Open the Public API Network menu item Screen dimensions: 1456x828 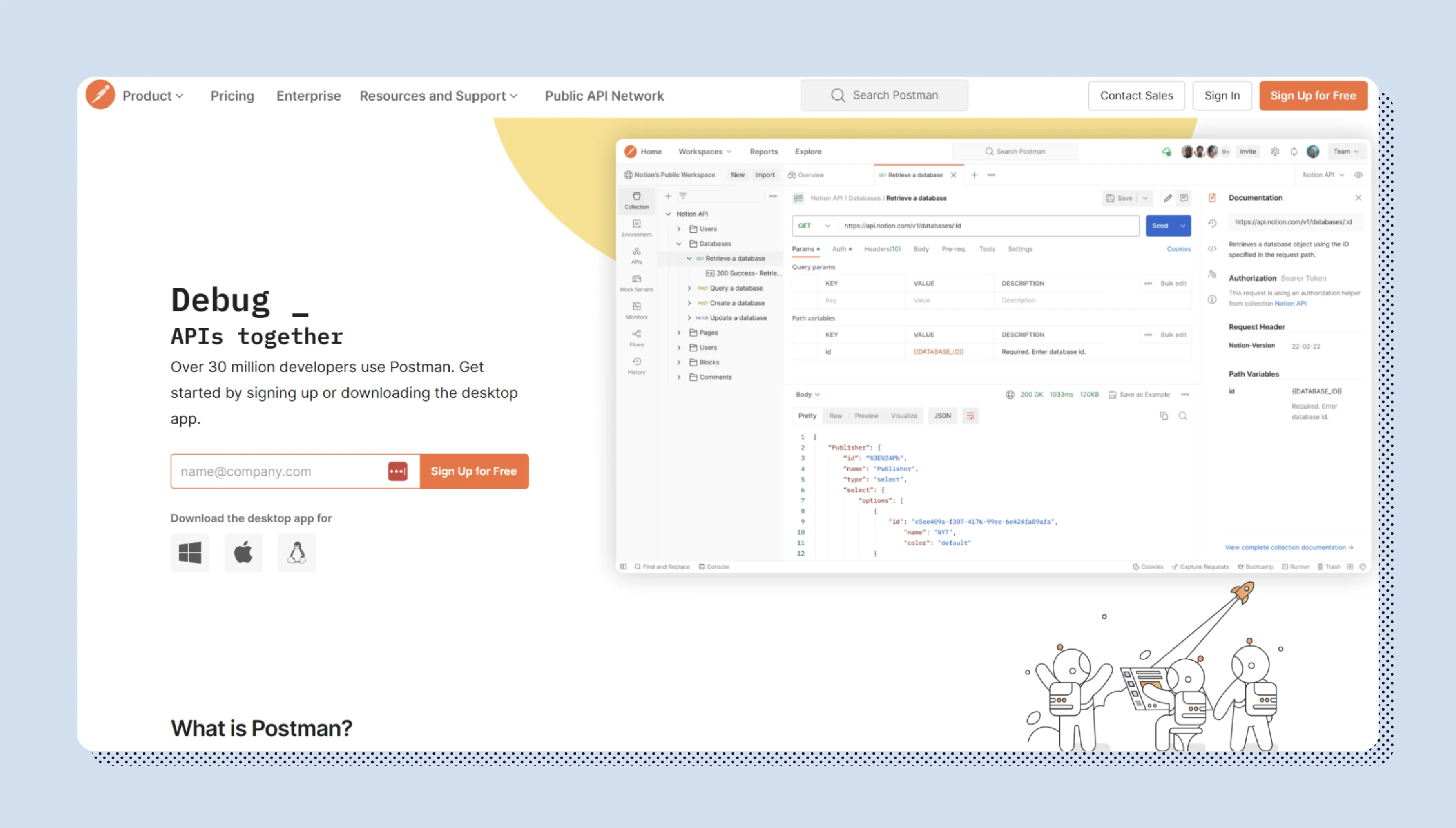[604, 95]
